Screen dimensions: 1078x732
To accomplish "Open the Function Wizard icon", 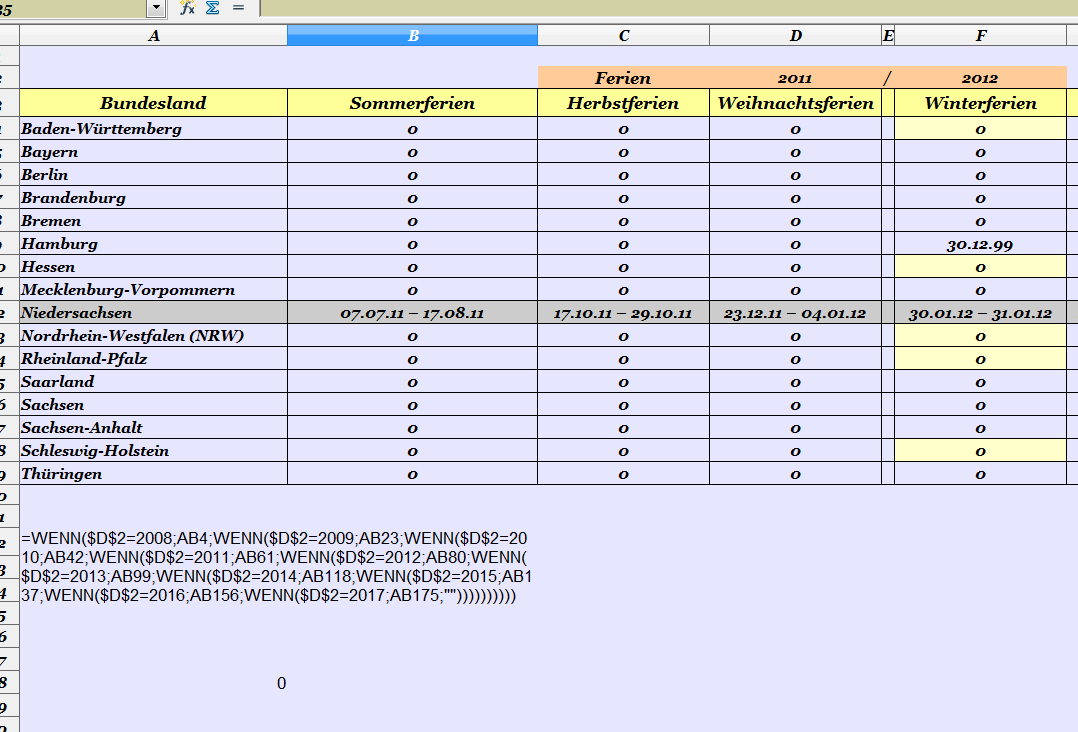I will [x=187, y=8].
